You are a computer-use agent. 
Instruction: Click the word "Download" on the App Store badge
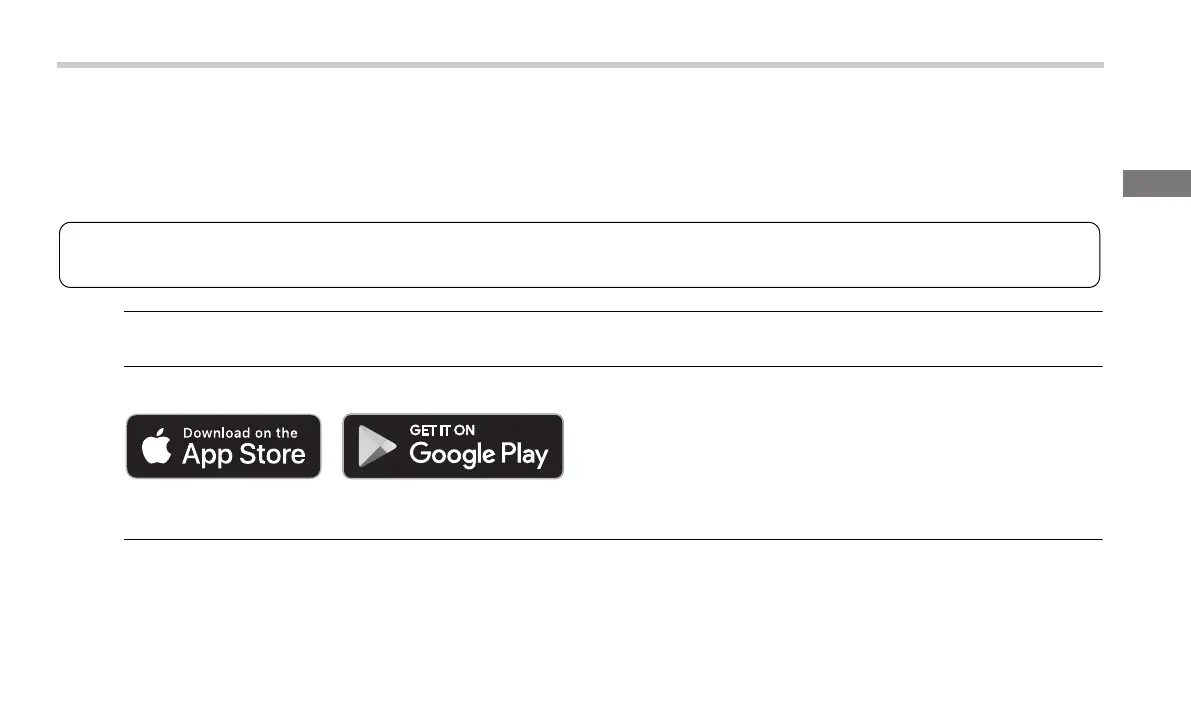[x=216, y=433]
